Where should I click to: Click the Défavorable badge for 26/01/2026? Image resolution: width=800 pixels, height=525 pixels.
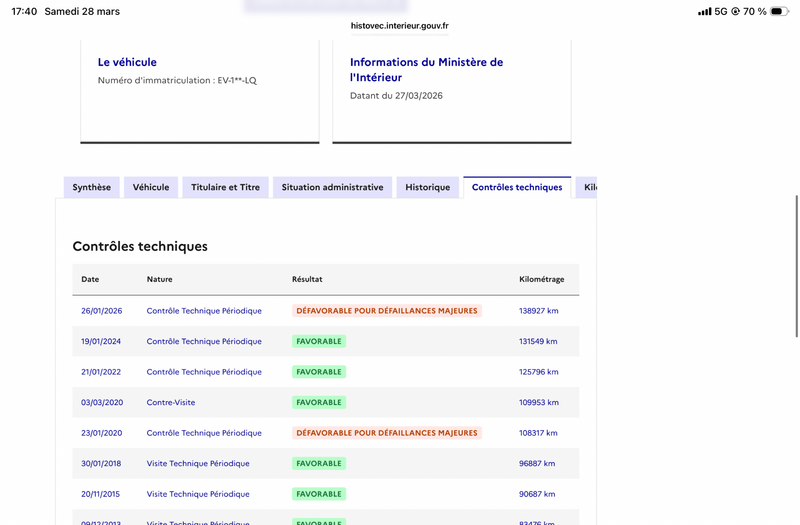(386, 311)
